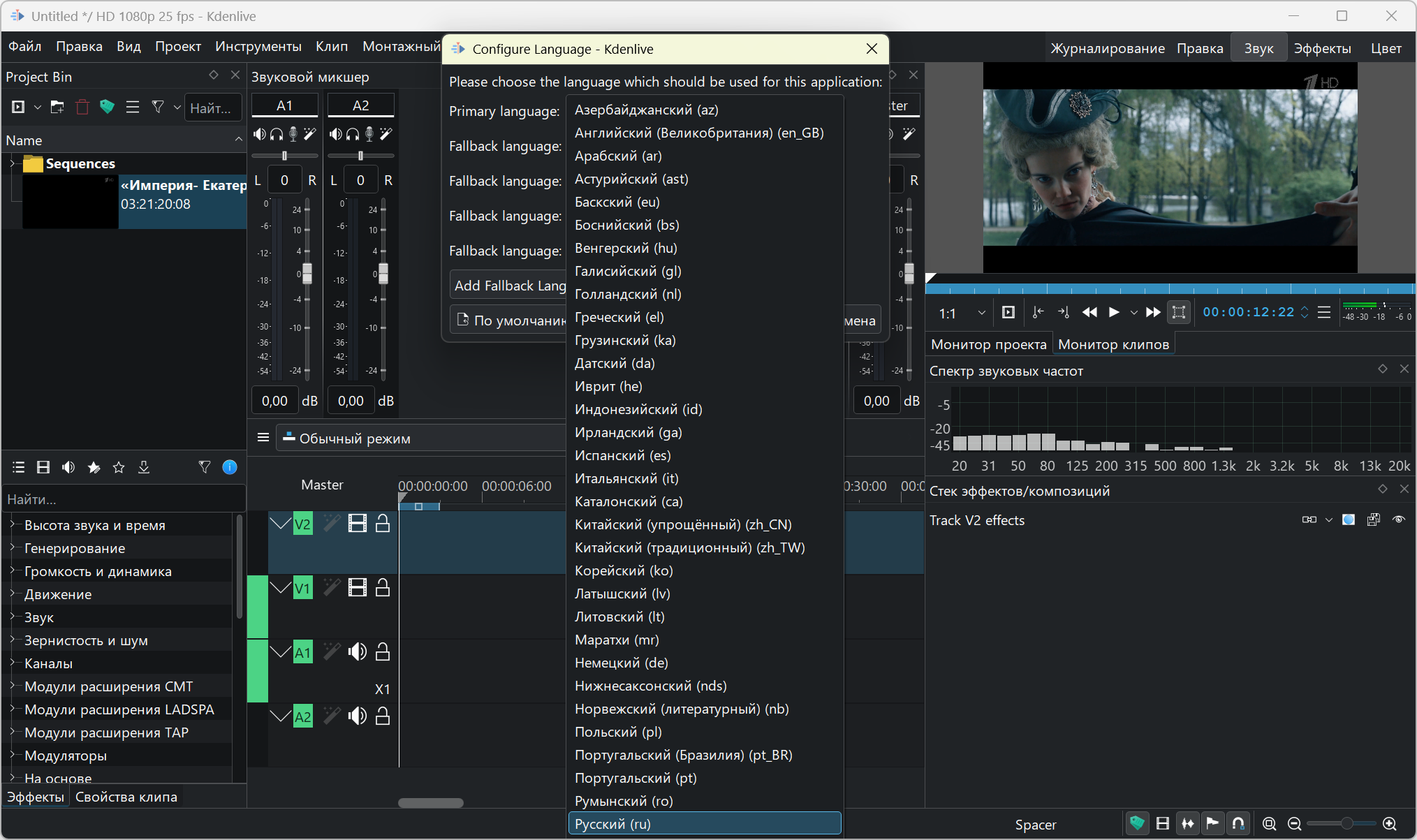
Task: Open the Инструменты menu
Action: tap(258, 47)
